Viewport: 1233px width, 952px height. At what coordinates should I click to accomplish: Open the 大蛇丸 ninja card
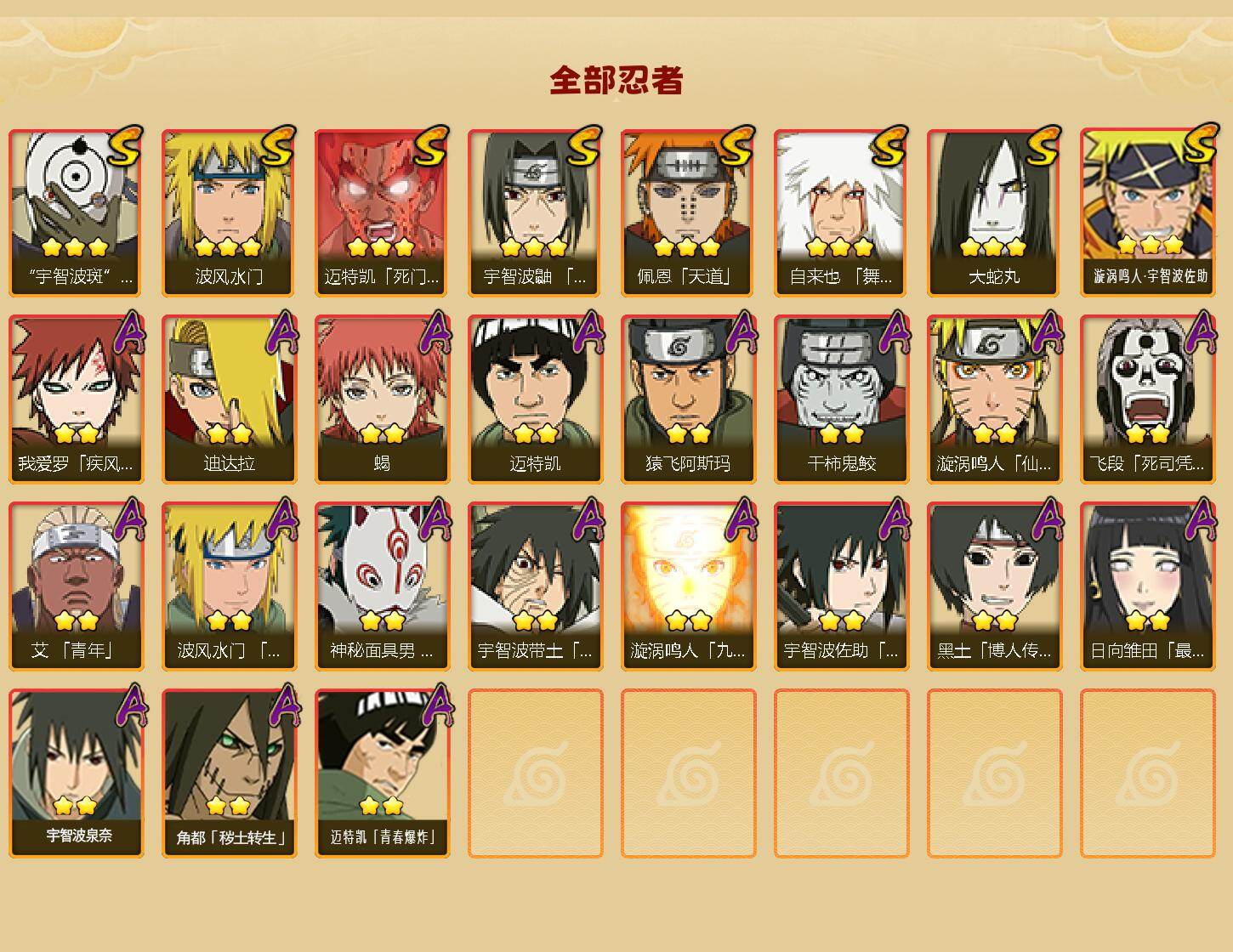[x=994, y=212]
